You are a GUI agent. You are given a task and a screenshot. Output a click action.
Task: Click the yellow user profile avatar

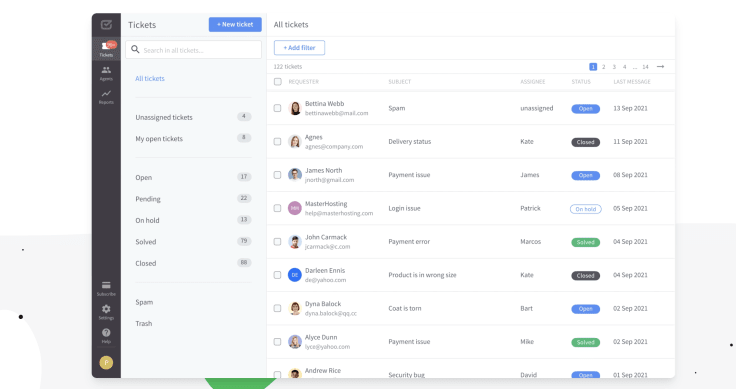(106, 362)
